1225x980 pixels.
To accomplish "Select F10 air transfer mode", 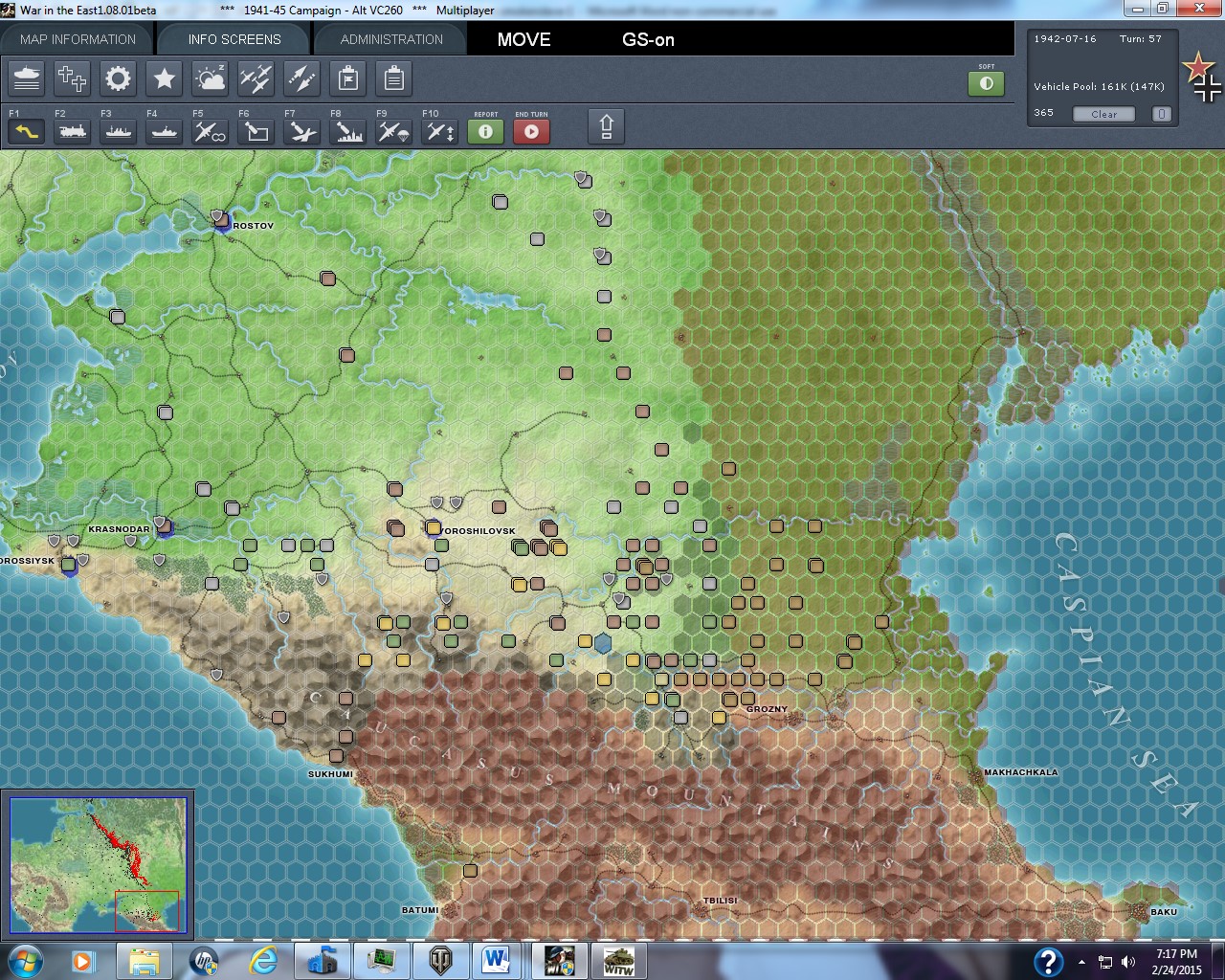I will tap(440, 131).
